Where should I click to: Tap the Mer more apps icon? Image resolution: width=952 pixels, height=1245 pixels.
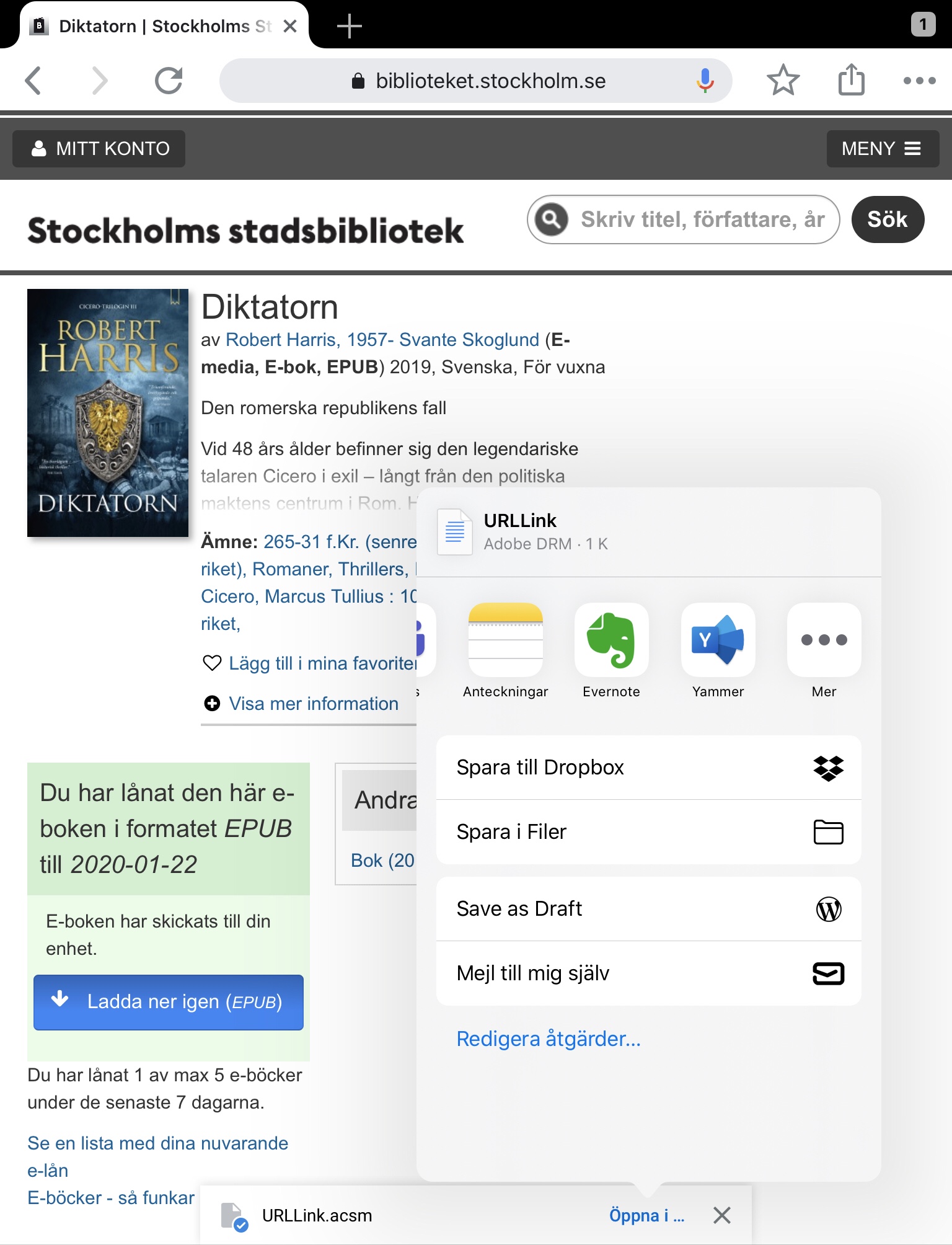click(824, 640)
